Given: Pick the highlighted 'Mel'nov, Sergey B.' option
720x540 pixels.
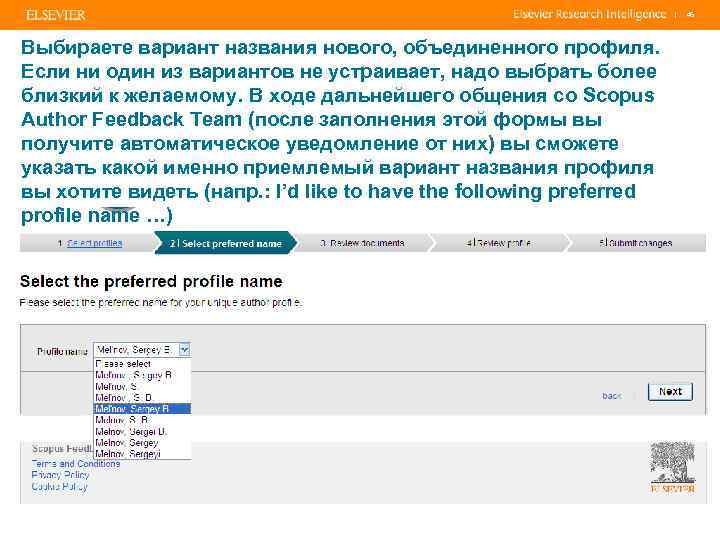Looking at the screenshot, I should pos(142,409).
